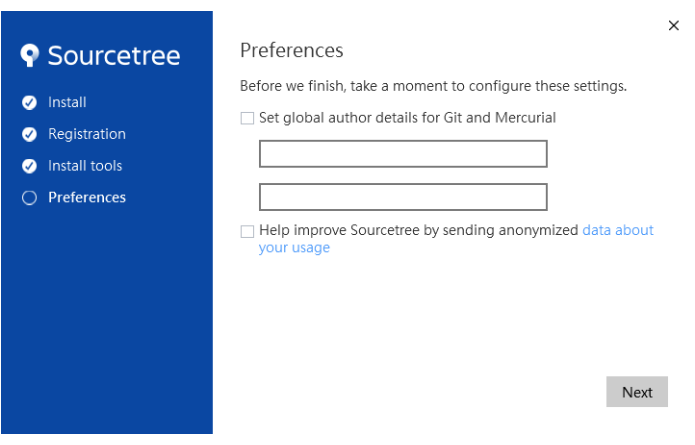
Task: Click the Preferences step circle icon
Action: coord(29,198)
